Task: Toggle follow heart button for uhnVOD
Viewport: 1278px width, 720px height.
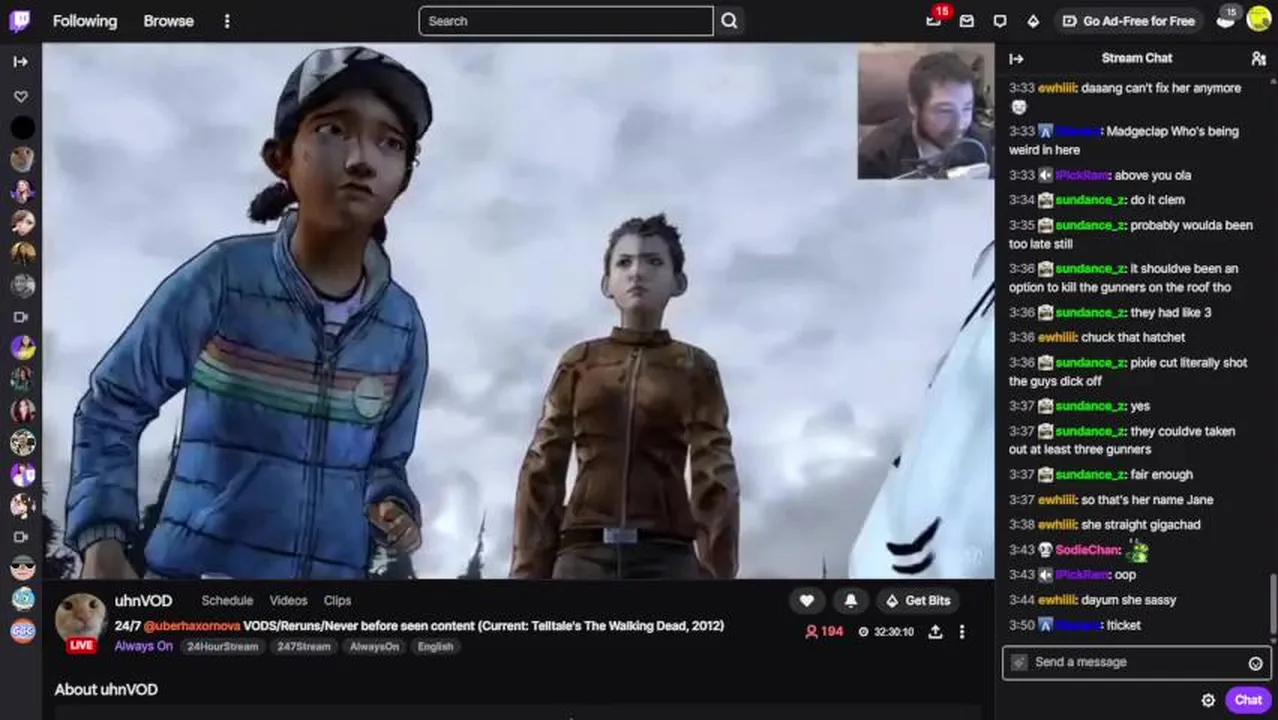Action: point(807,600)
